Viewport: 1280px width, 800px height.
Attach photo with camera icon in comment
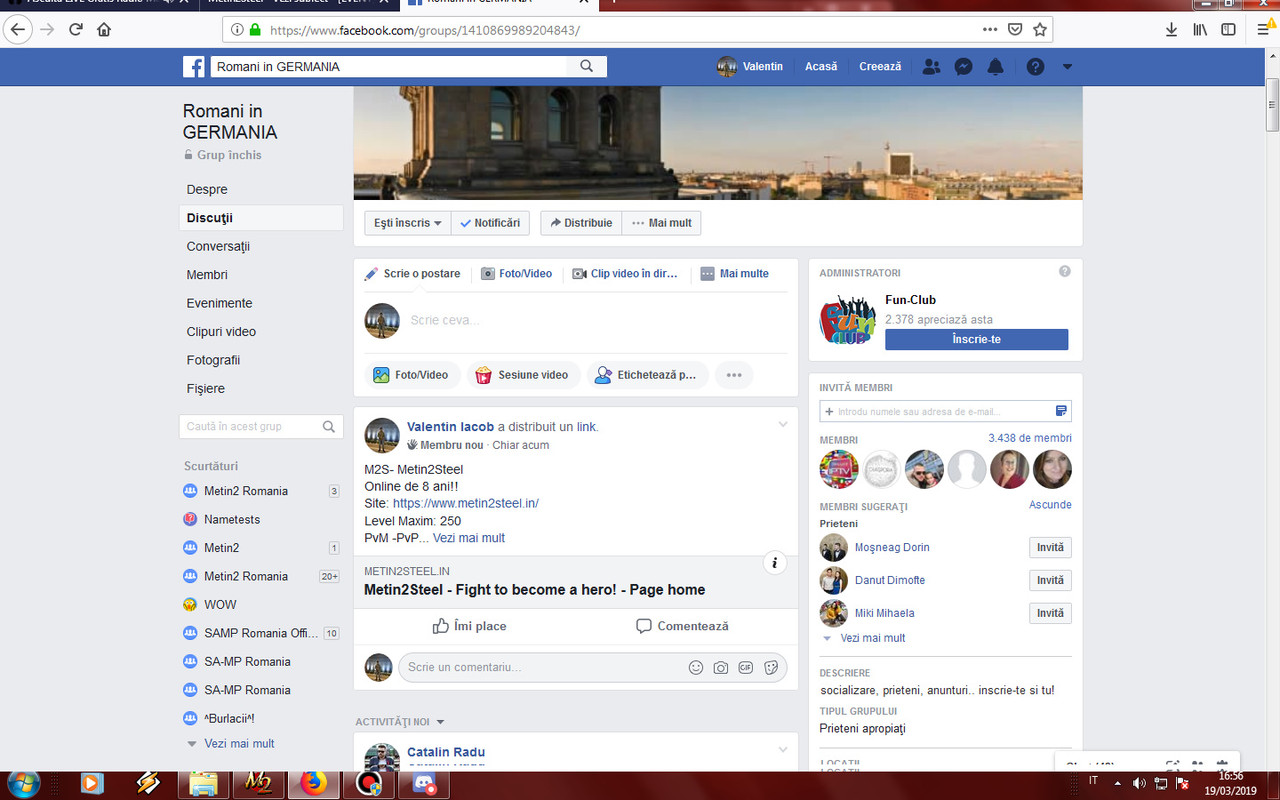pyautogui.click(x=721, y=668)
